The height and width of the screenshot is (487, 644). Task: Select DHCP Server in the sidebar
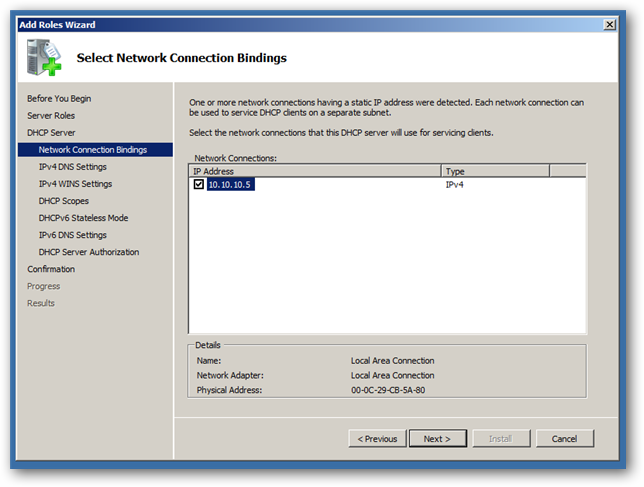click(x=51, y=133)
